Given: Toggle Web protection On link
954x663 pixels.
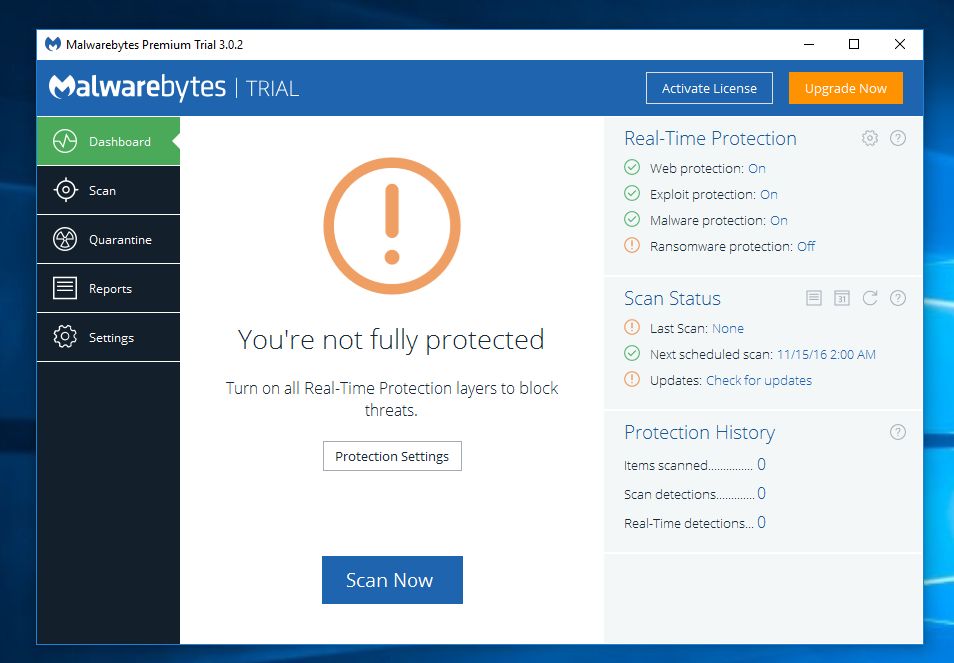Looking at the screenshot, I should tap(757, 169).
